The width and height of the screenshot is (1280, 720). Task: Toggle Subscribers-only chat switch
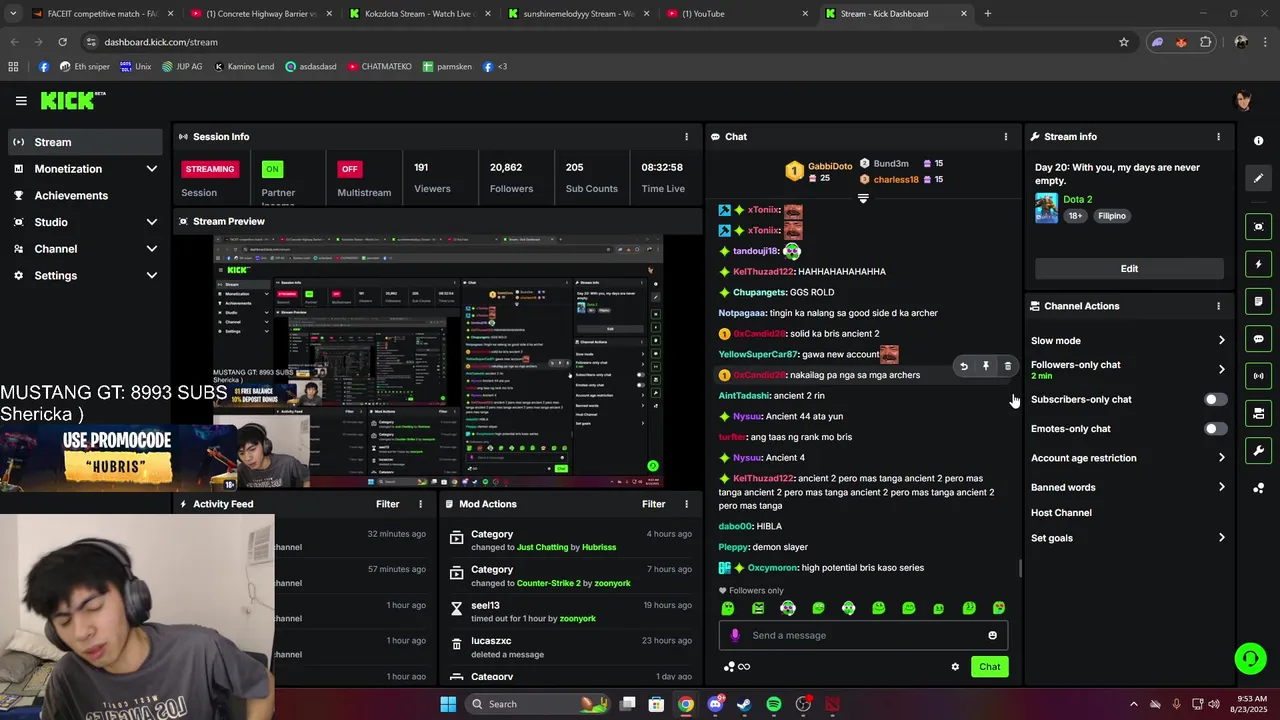1215,399
